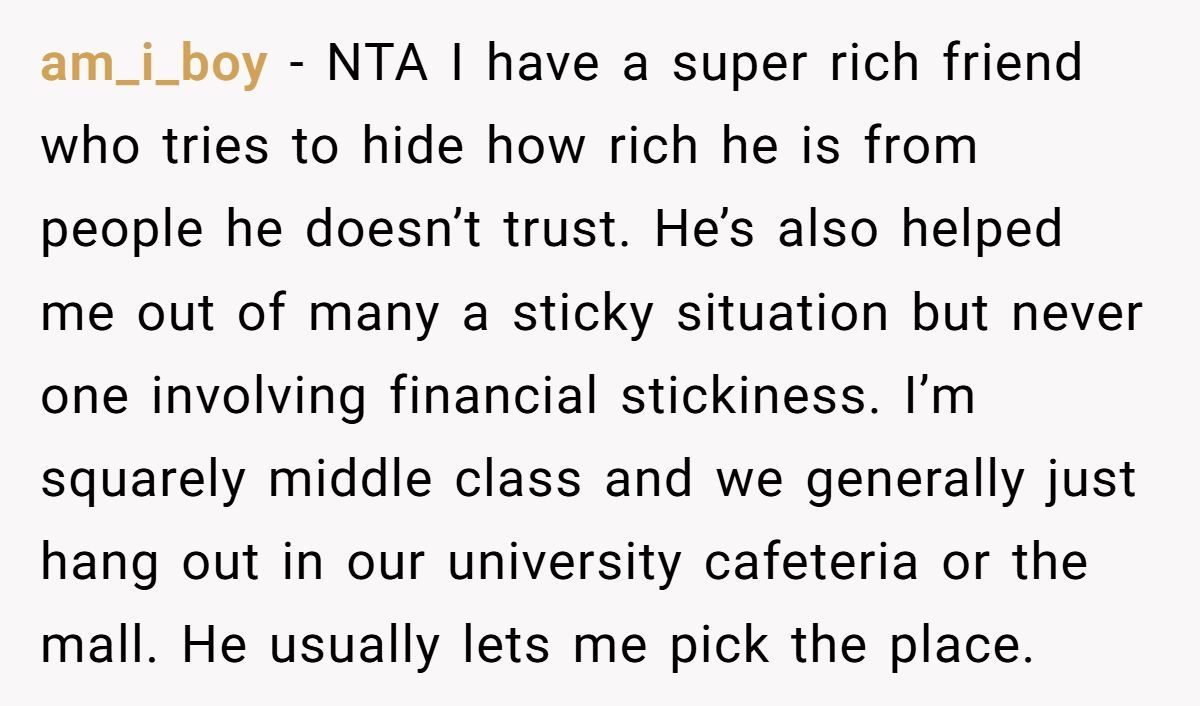Click on the word "university"
The image size is (1200, 706).
tap(563, 563)
